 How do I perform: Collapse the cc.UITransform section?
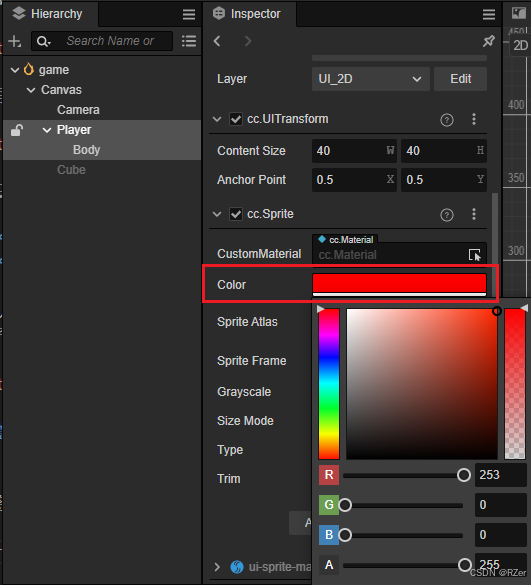tap(217, 119)
